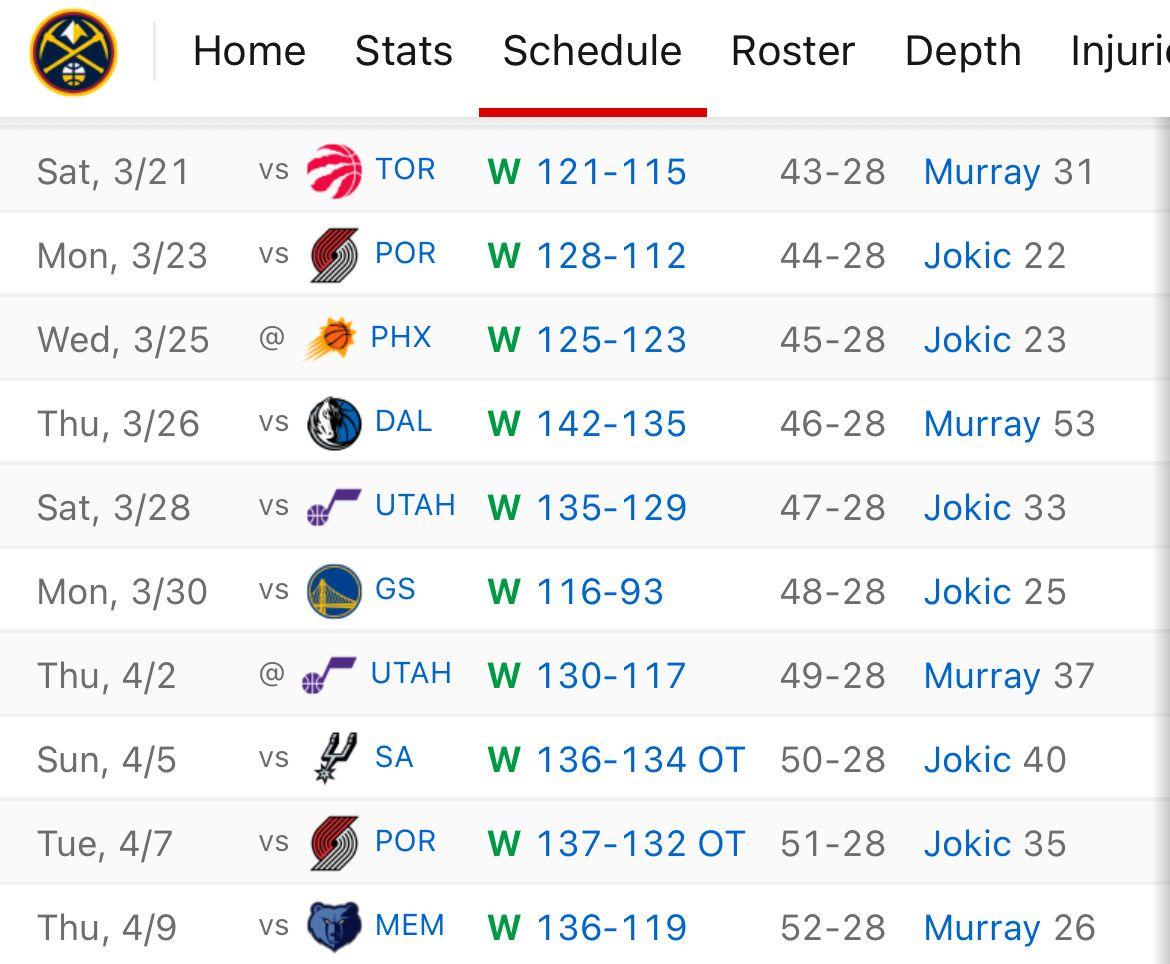Open the 142-135 score versus Dallas

[611, 424]
